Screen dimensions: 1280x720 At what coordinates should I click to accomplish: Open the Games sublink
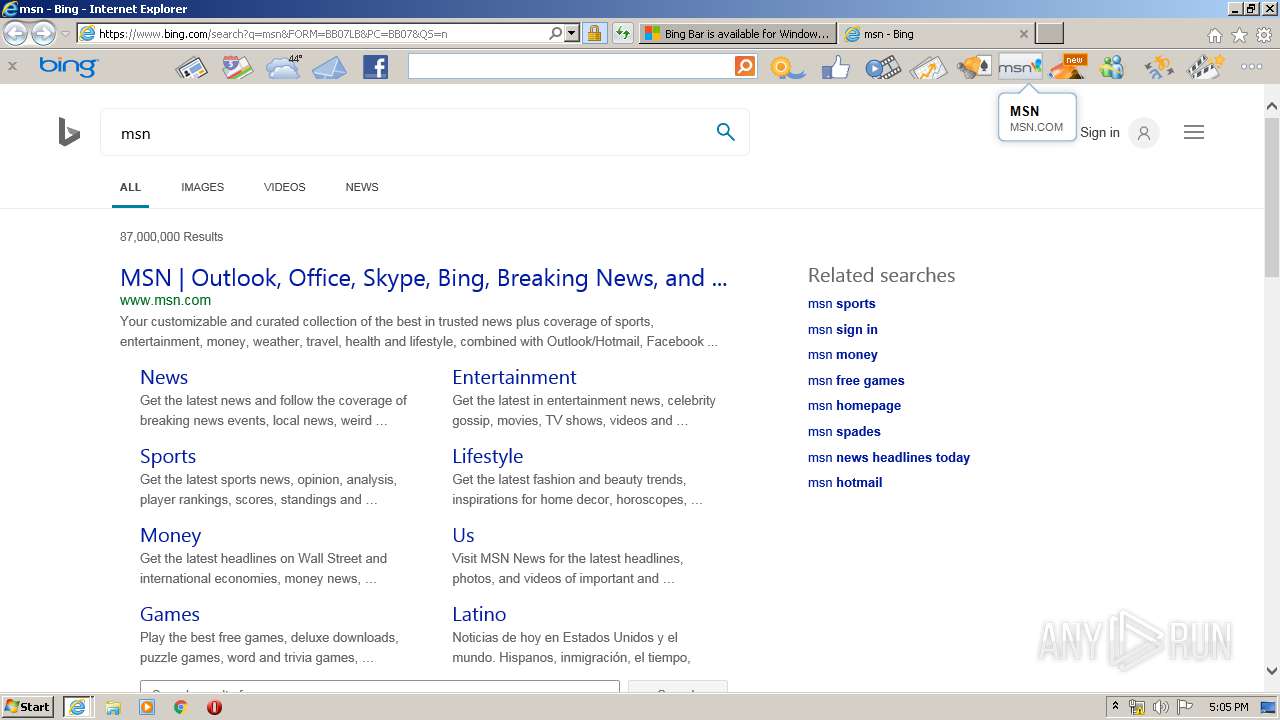tap(170, 614)
